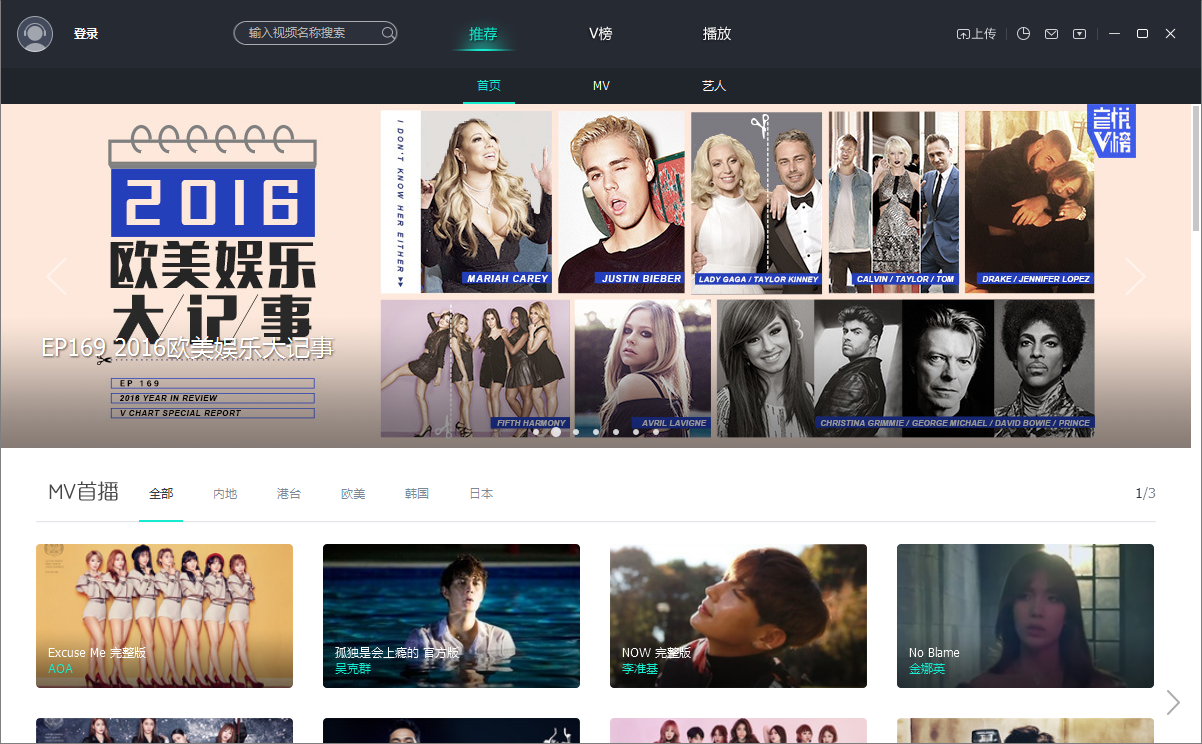This screenshot has width=1202, height=744.
Task: Open the NOW 完整版 video thumbnail
Action: point(738,616)
